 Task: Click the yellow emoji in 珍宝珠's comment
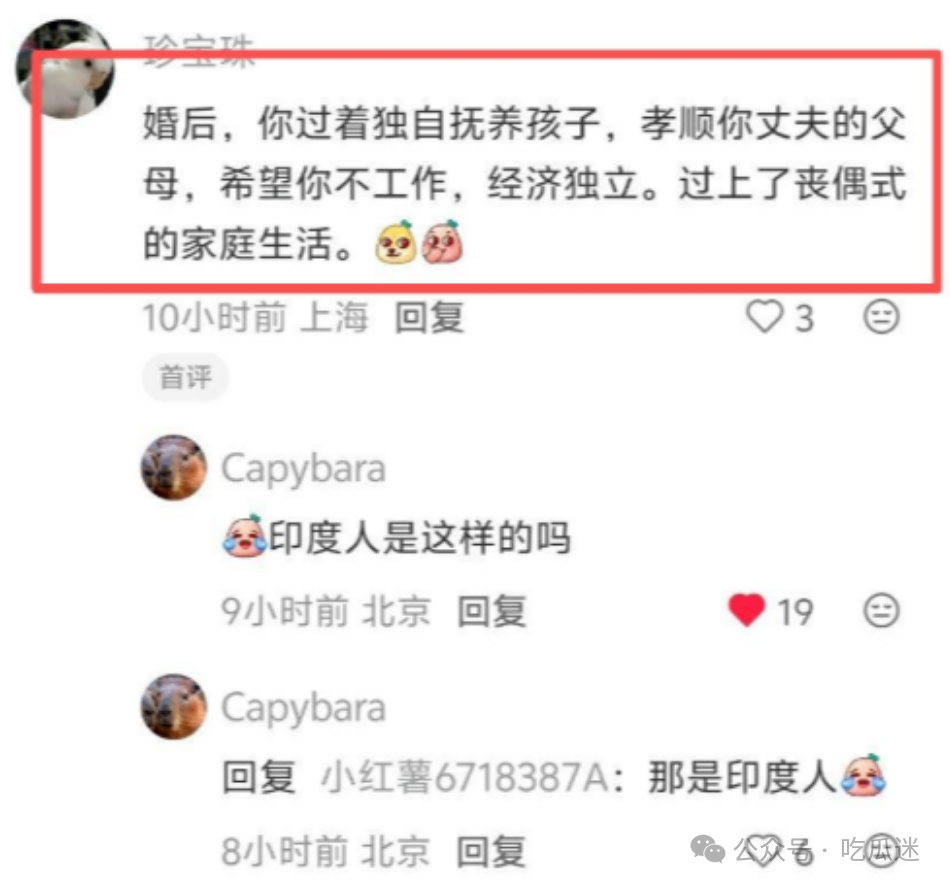pos(396,243)
